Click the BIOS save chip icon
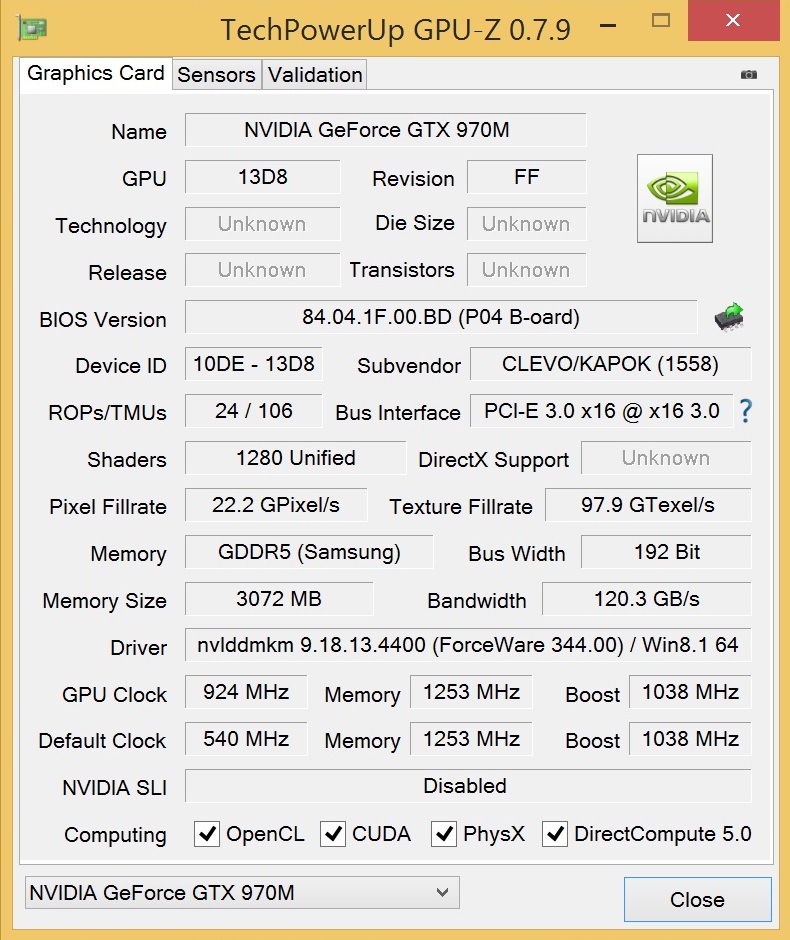790x940 pixels. [x=729, y=317]
